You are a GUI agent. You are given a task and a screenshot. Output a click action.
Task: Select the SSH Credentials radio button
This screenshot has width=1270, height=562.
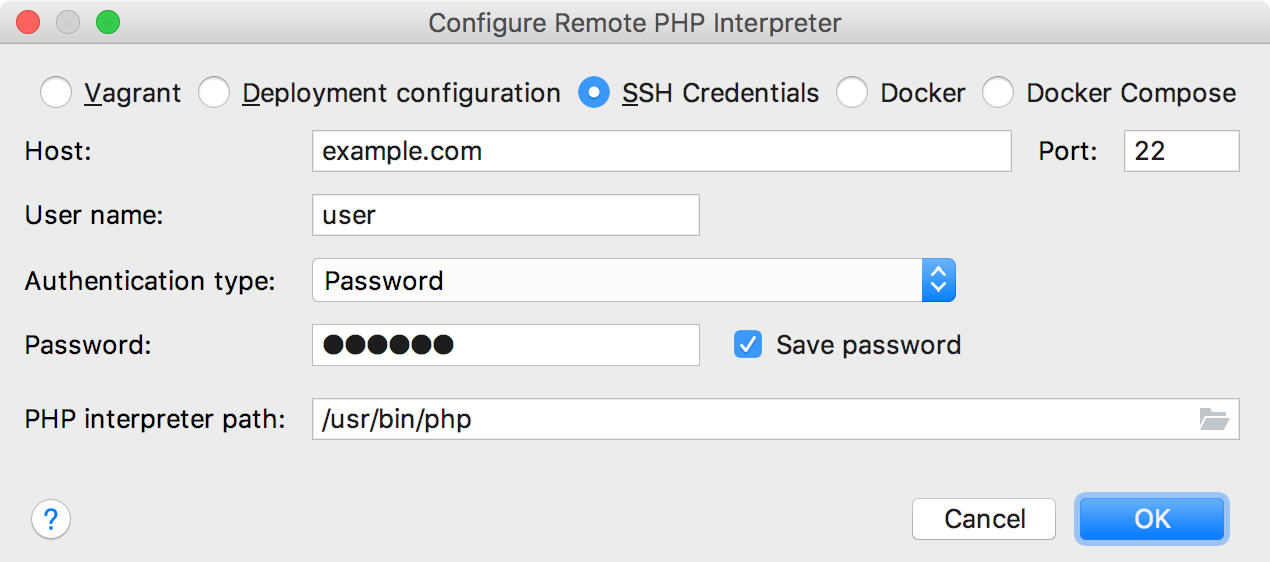coord(594,93)
